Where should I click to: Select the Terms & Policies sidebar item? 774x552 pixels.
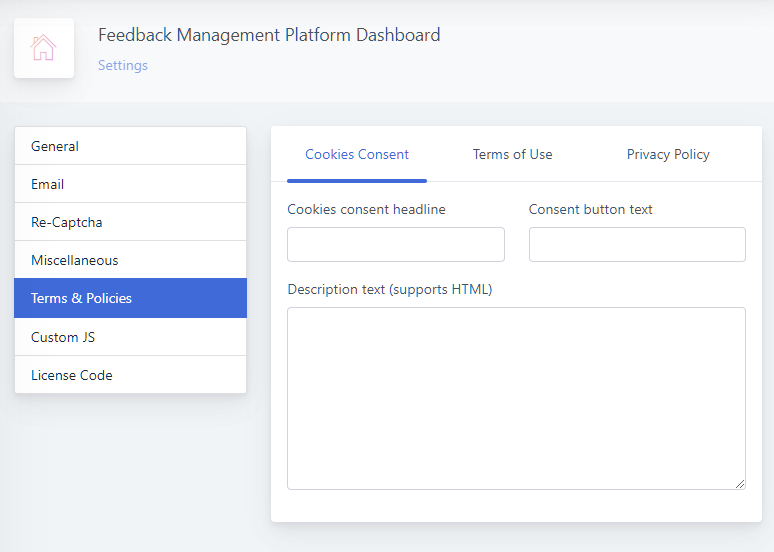[x=130, y=298]
